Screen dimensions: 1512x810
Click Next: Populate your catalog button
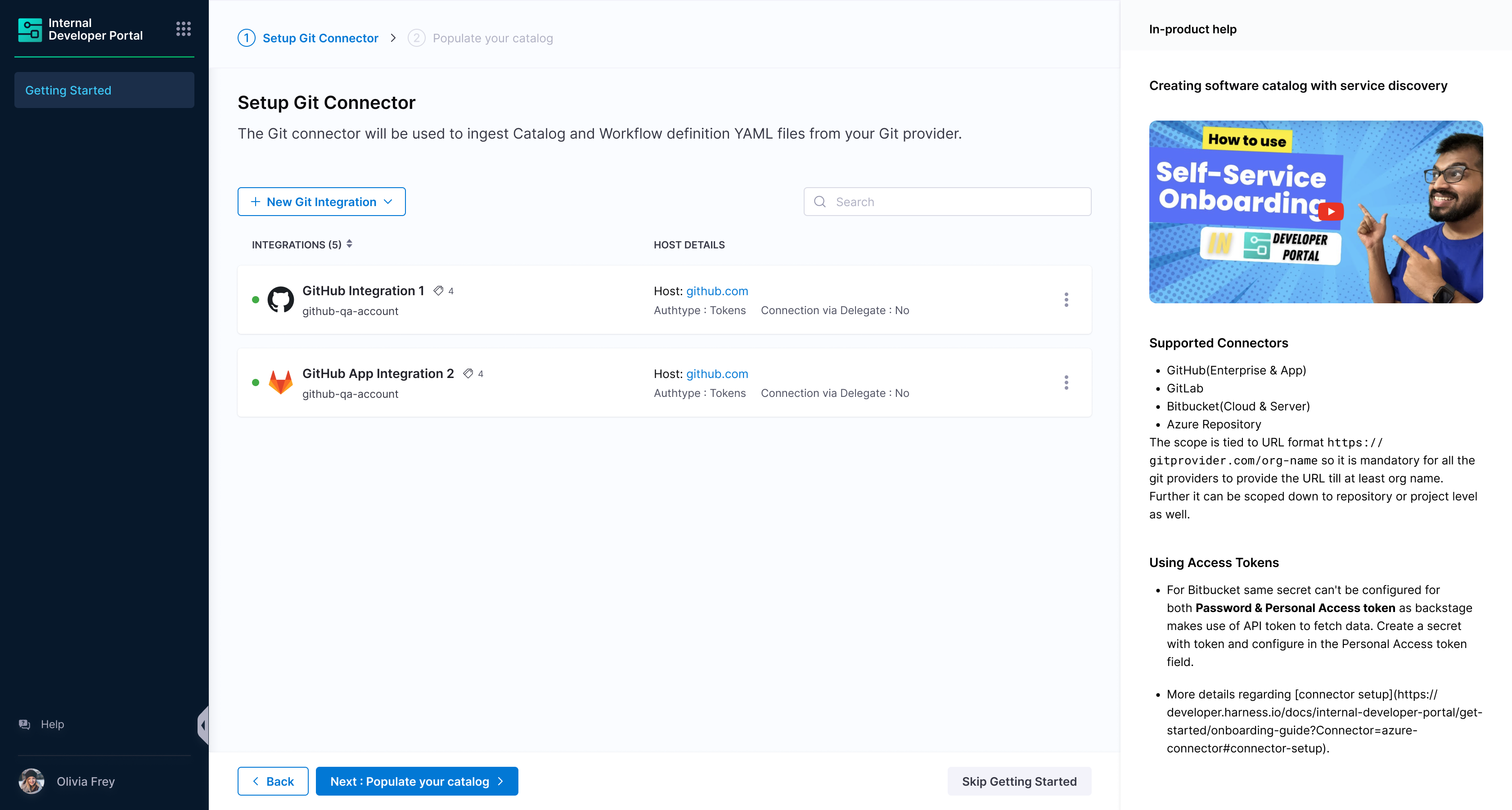click(x=416, y=781)
